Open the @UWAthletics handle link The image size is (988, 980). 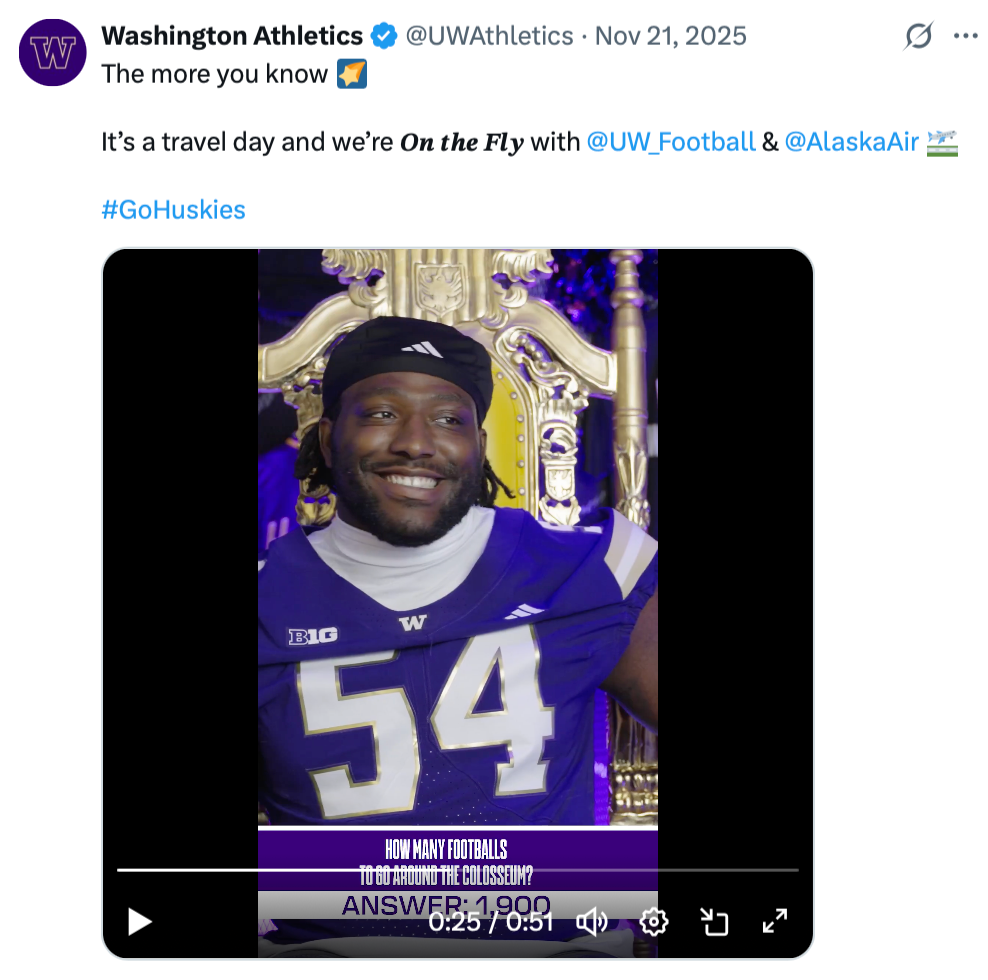tap(488, 37)
